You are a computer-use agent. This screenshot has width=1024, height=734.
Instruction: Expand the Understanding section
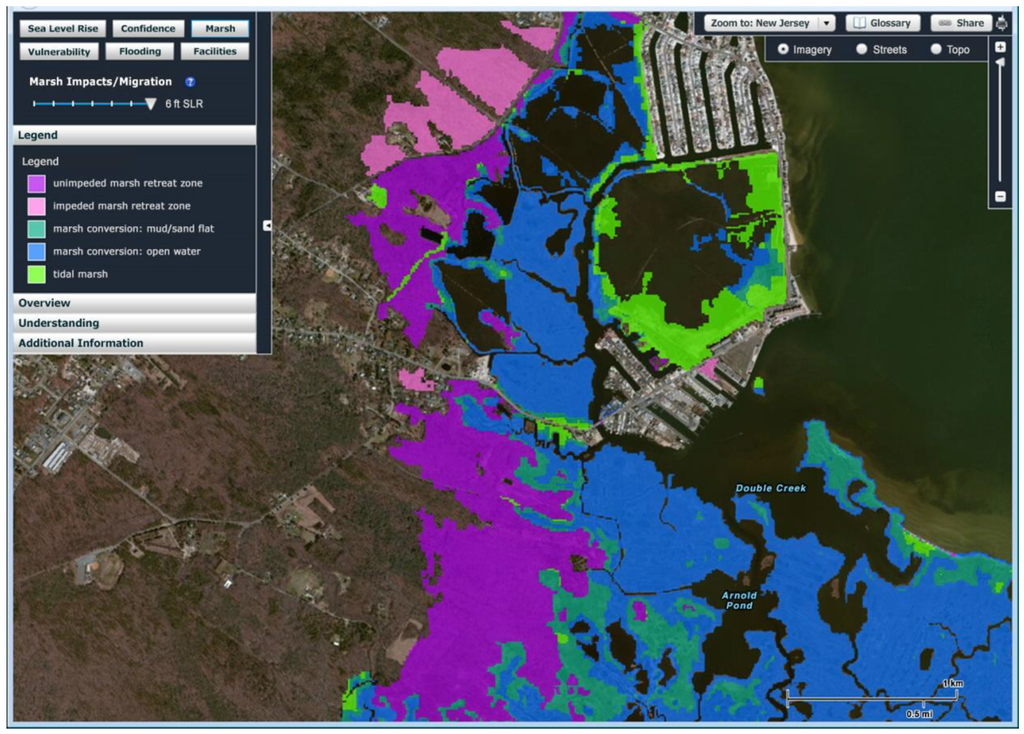click(x=135, y=323)
